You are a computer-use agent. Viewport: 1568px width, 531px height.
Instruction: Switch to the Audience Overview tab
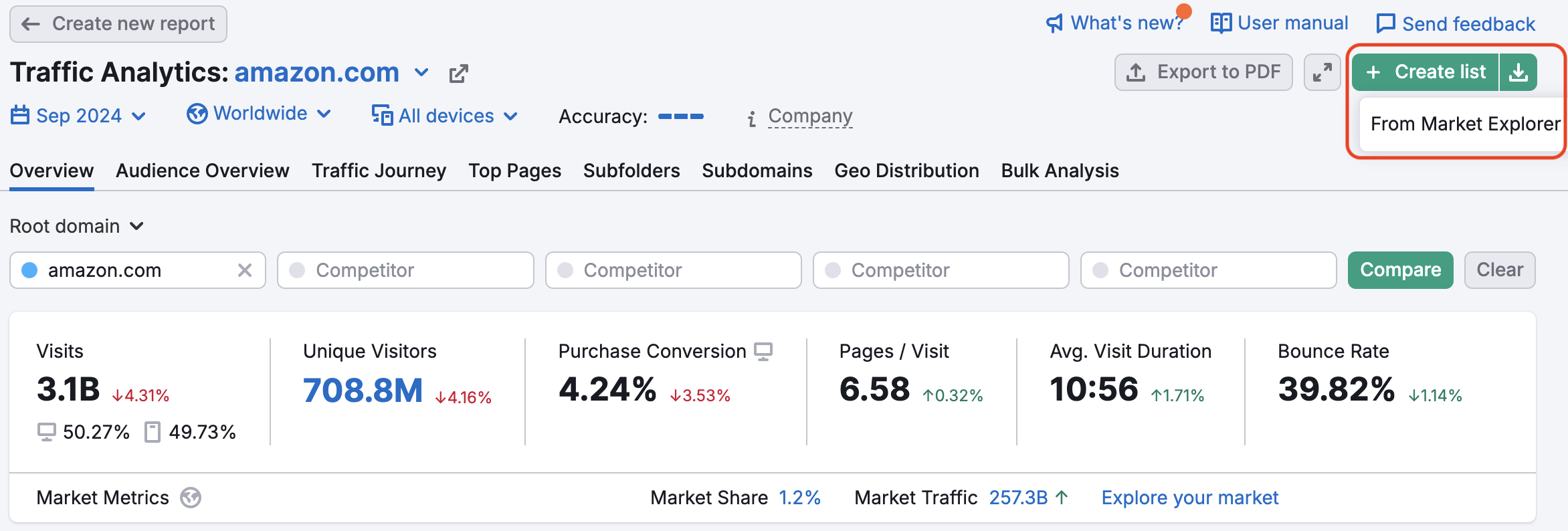(x=203, y=171)
